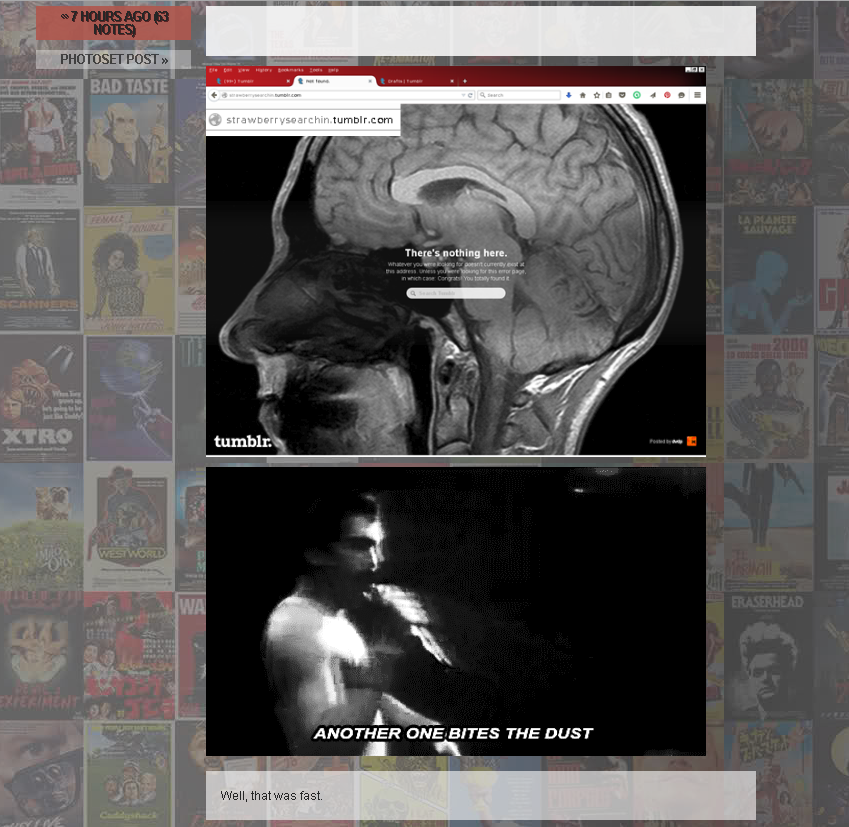The height and width of the screenshot is (827, 849).
Task: Close the 'Not found.' tab
Action: pos(370,81)
